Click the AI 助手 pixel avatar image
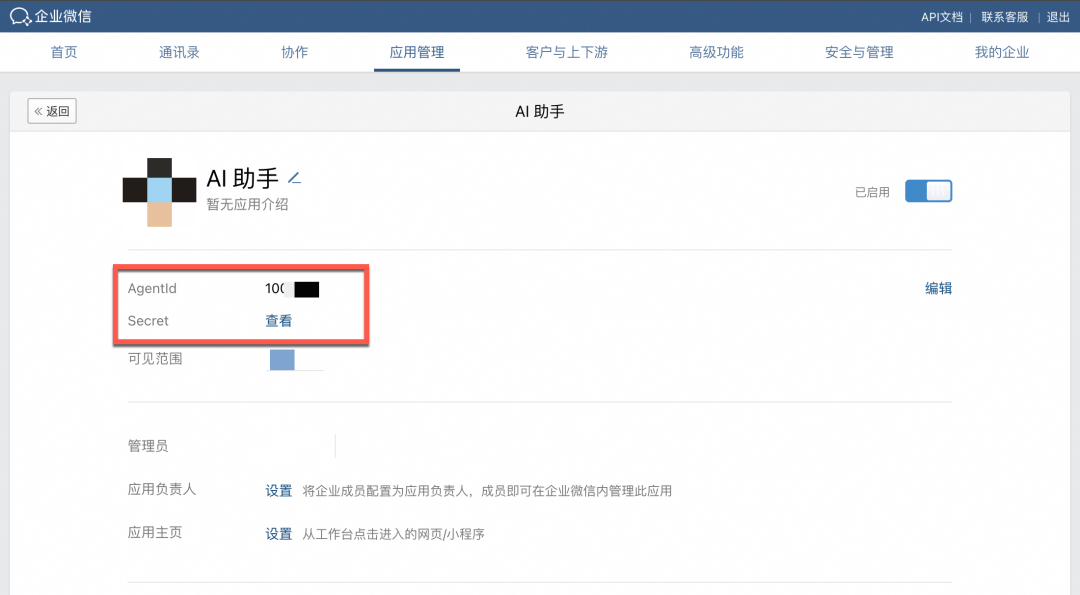Image resolution: width=1080 pixels, height=595 pixels. [160, 192]
